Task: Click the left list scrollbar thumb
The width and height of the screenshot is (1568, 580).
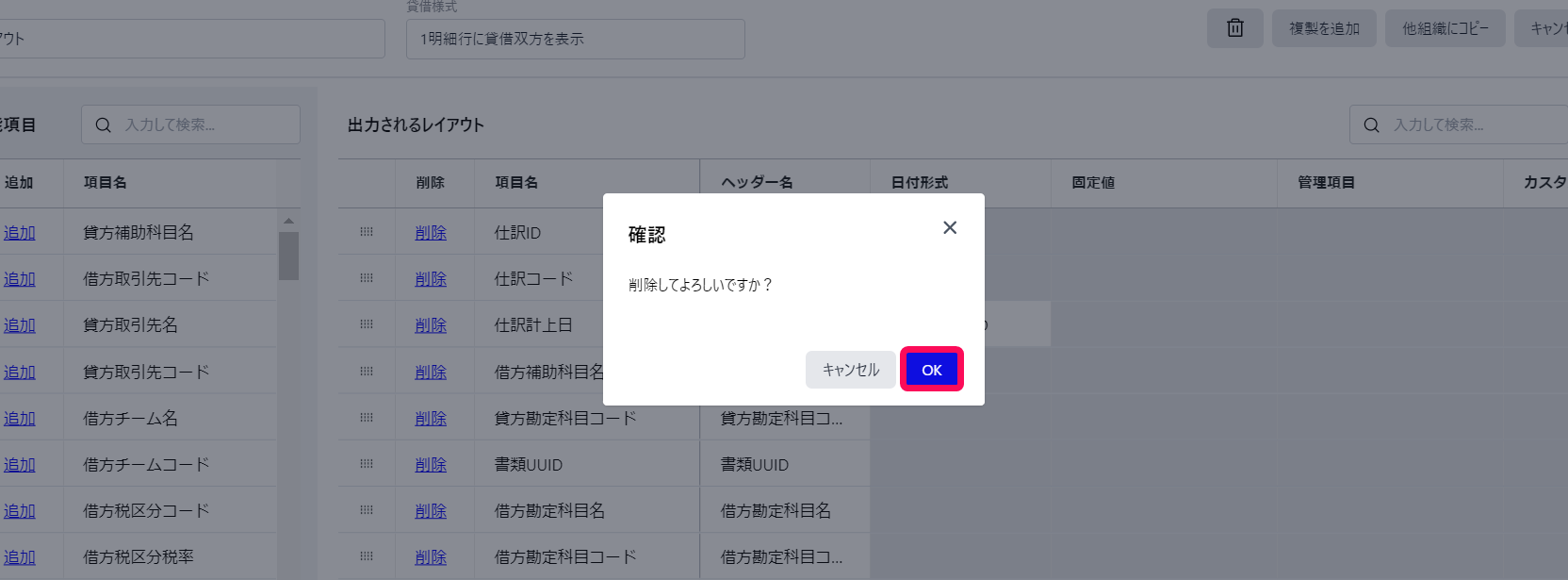Action: click(288, 256)
